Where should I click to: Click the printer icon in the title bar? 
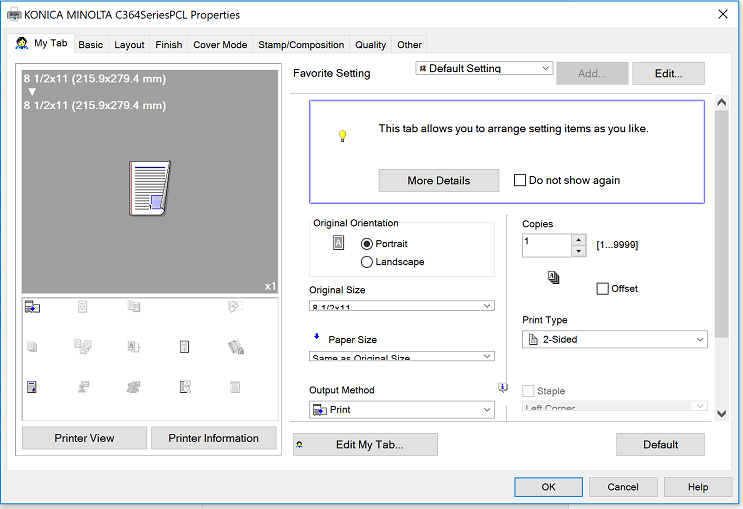tap(14, 15)
